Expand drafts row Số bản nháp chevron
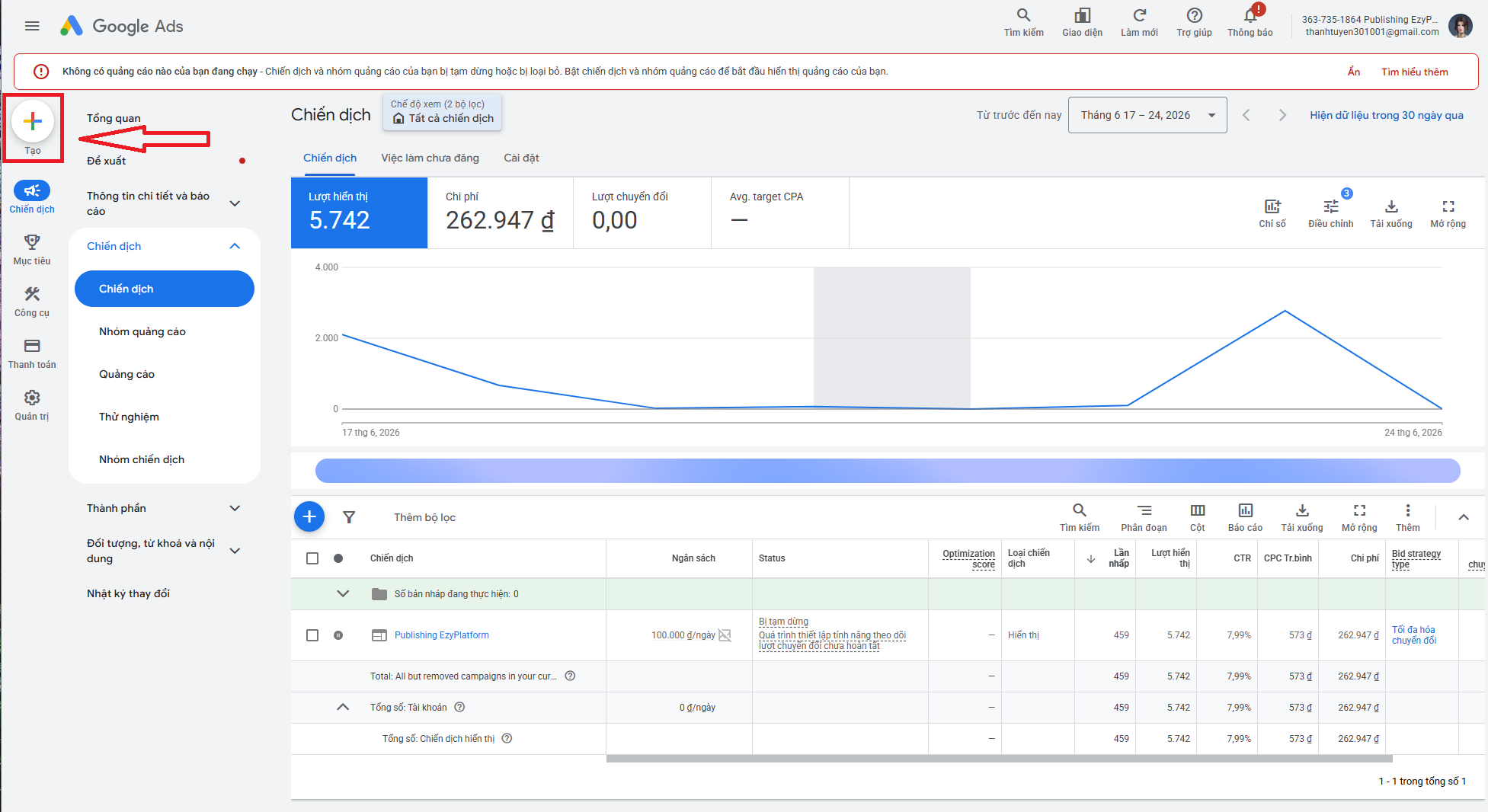 (343, 594)
